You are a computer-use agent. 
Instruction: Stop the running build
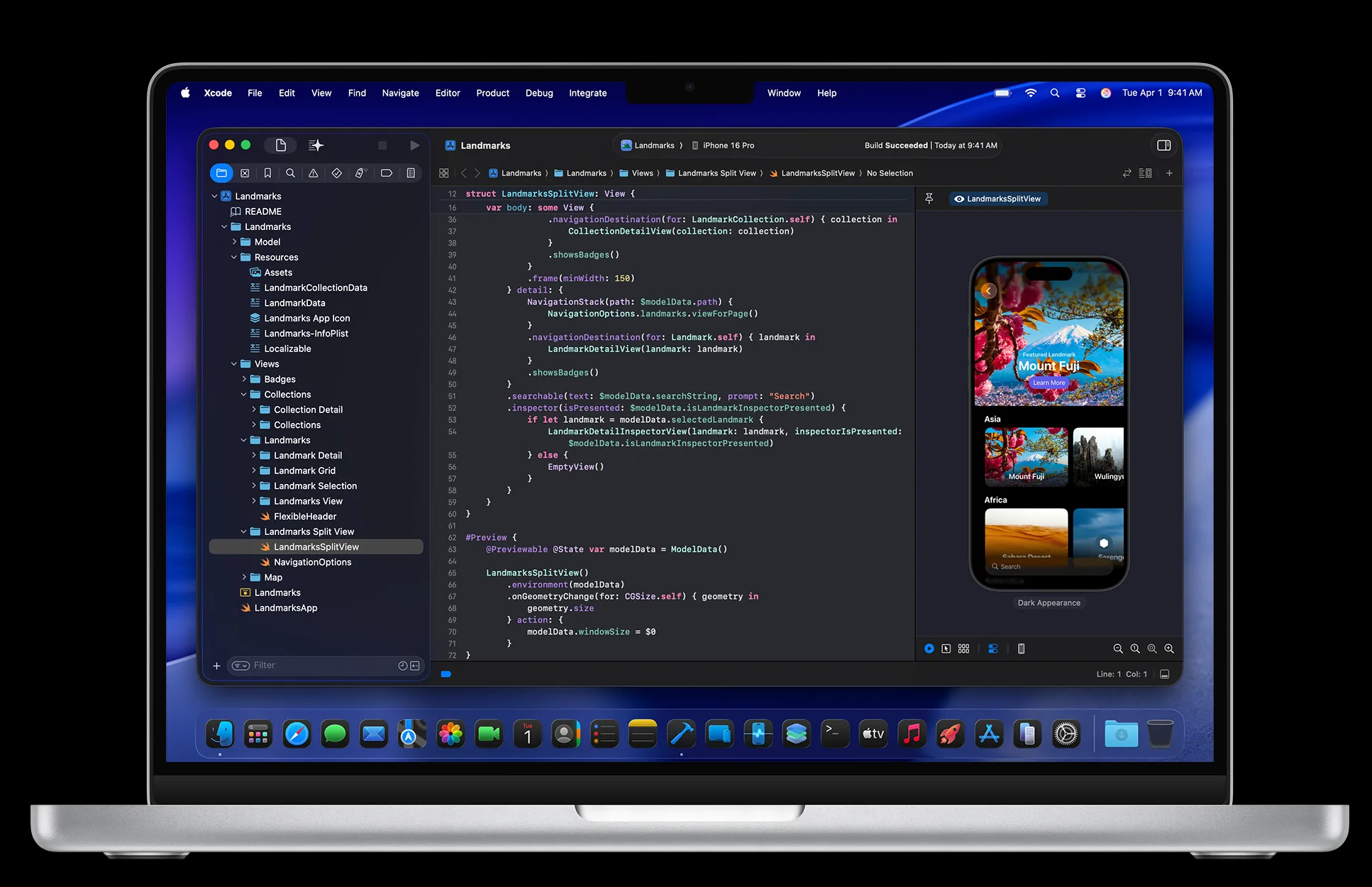[382, 145]
